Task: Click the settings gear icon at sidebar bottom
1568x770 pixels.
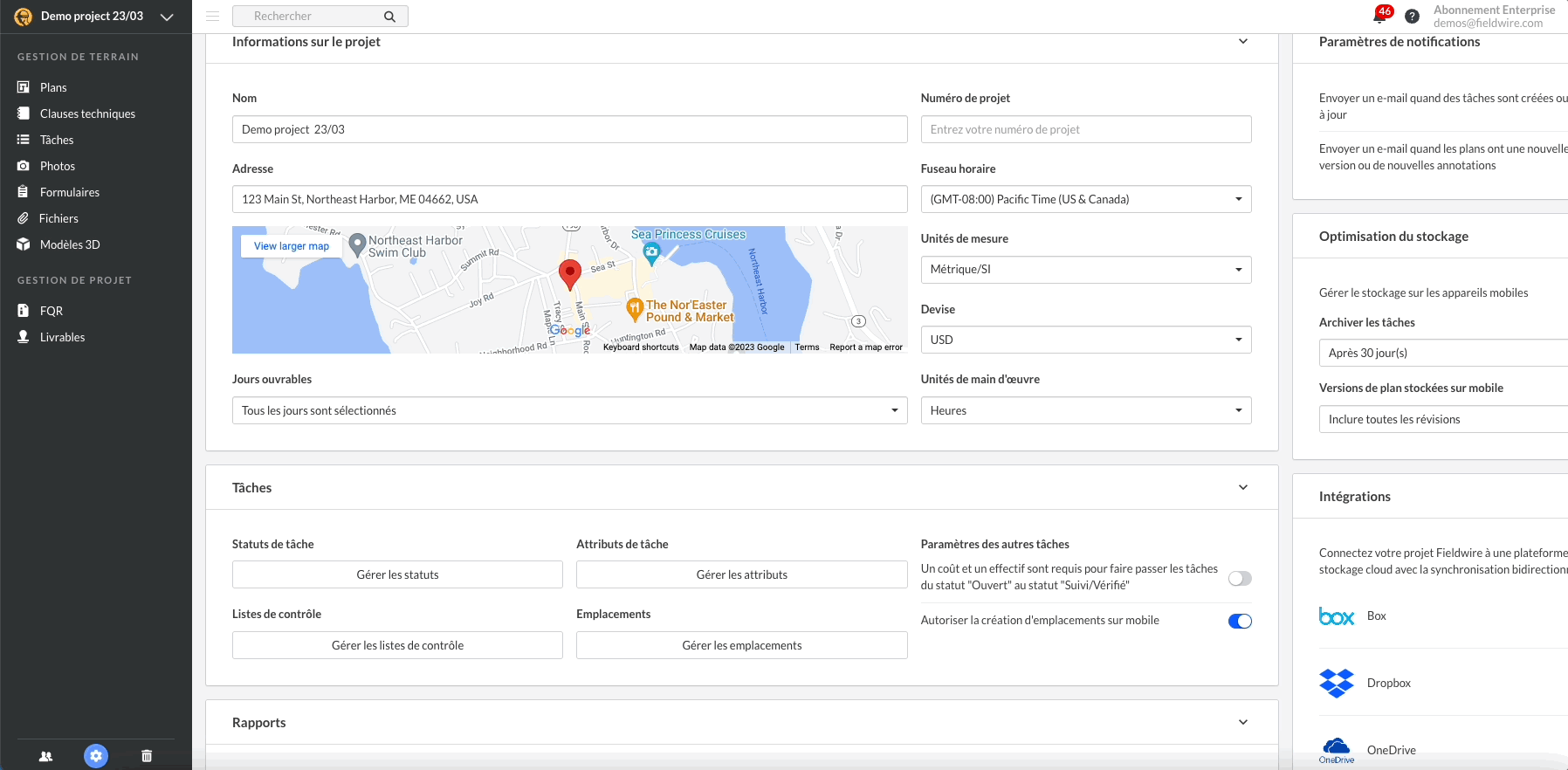Action: (x=96, y=756)
